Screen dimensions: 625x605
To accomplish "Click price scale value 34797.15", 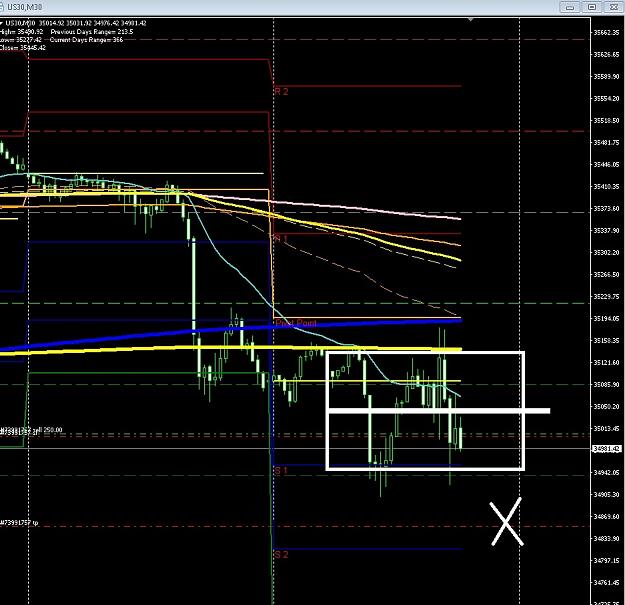I will pyautogui.click(x=607, y=561).
